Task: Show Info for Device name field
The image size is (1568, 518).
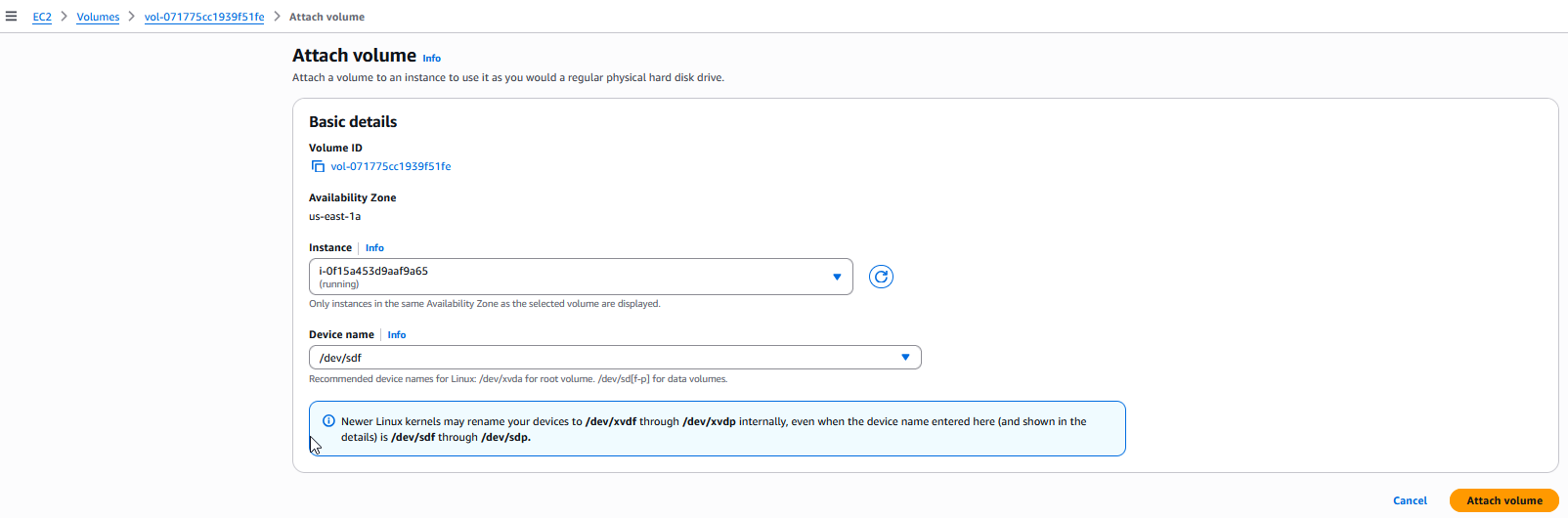Action: click(x=397, y=335)
